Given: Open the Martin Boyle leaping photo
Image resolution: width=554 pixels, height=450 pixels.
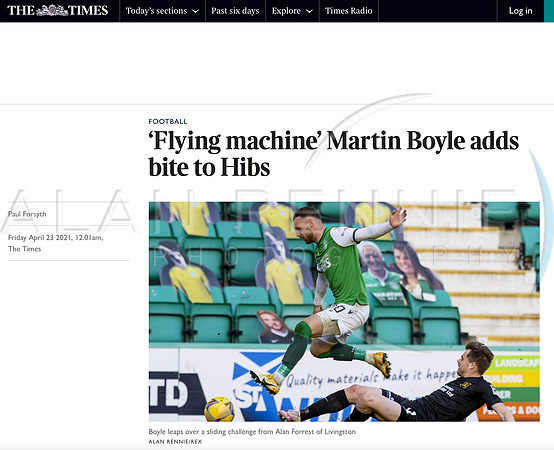Looking at the screenshot, I should click(x=344, y=312).
